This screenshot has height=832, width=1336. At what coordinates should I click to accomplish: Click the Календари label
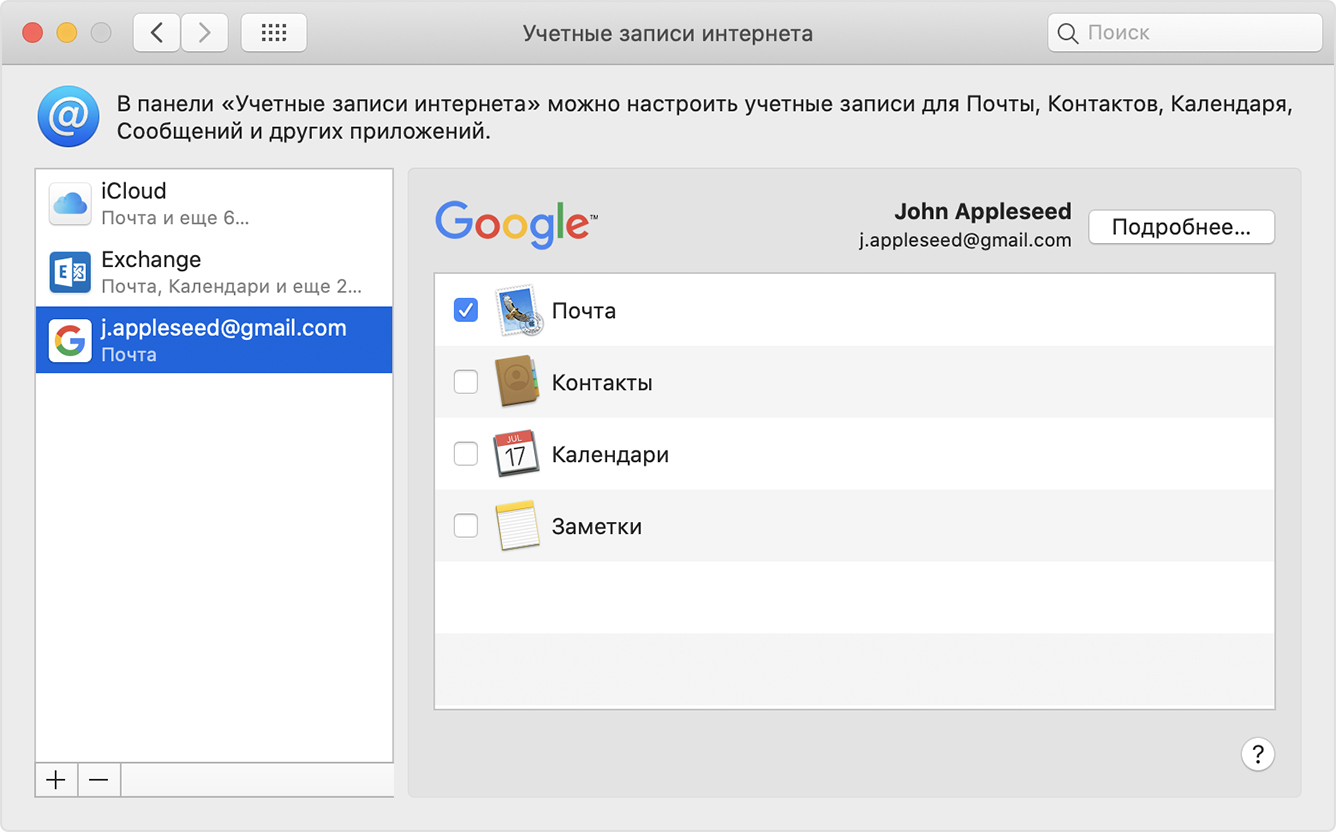[610, 455]
